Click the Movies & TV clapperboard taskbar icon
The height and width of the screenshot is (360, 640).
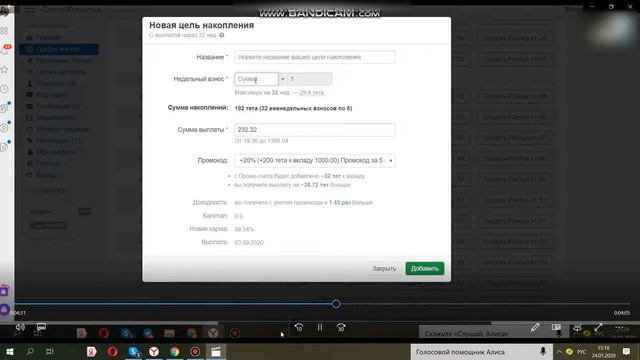216,351
